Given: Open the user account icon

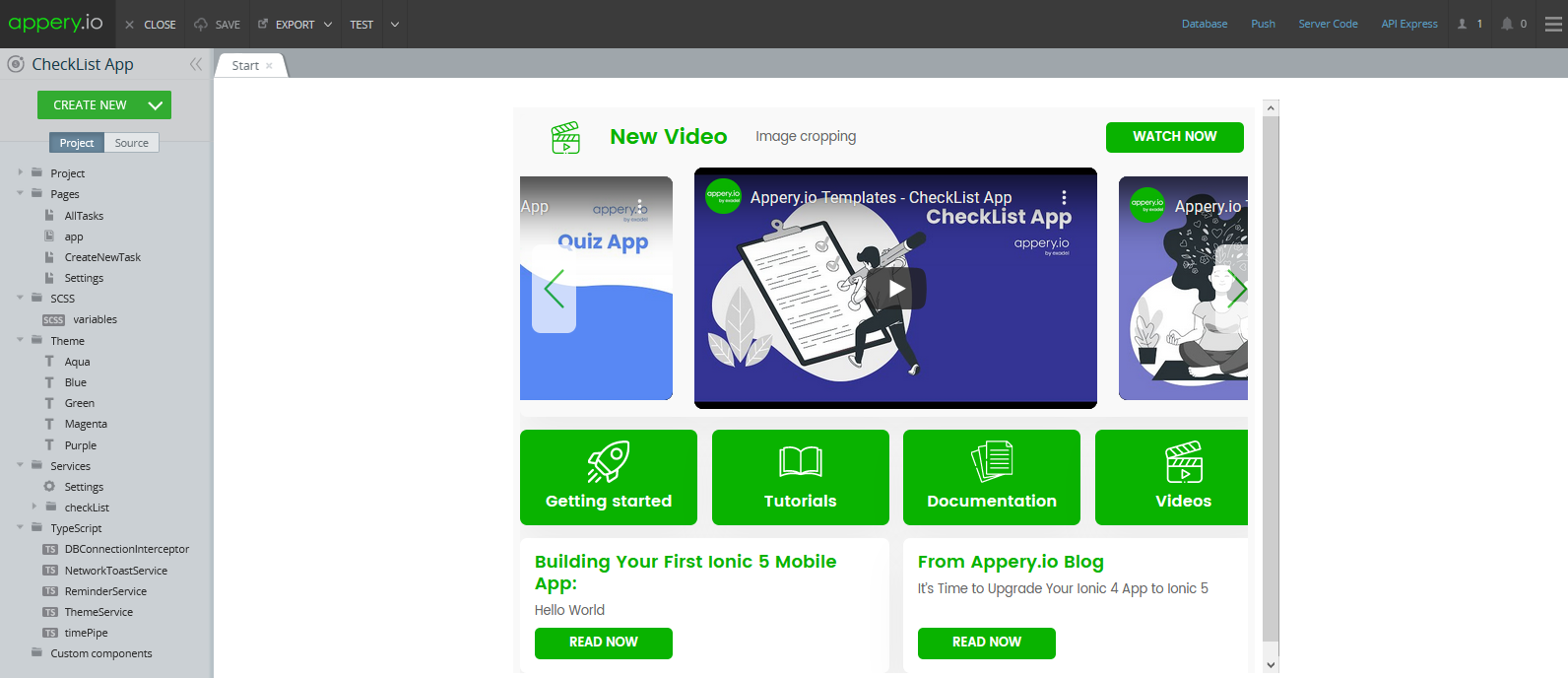Looking at the screenshot, I should 1463,24.
